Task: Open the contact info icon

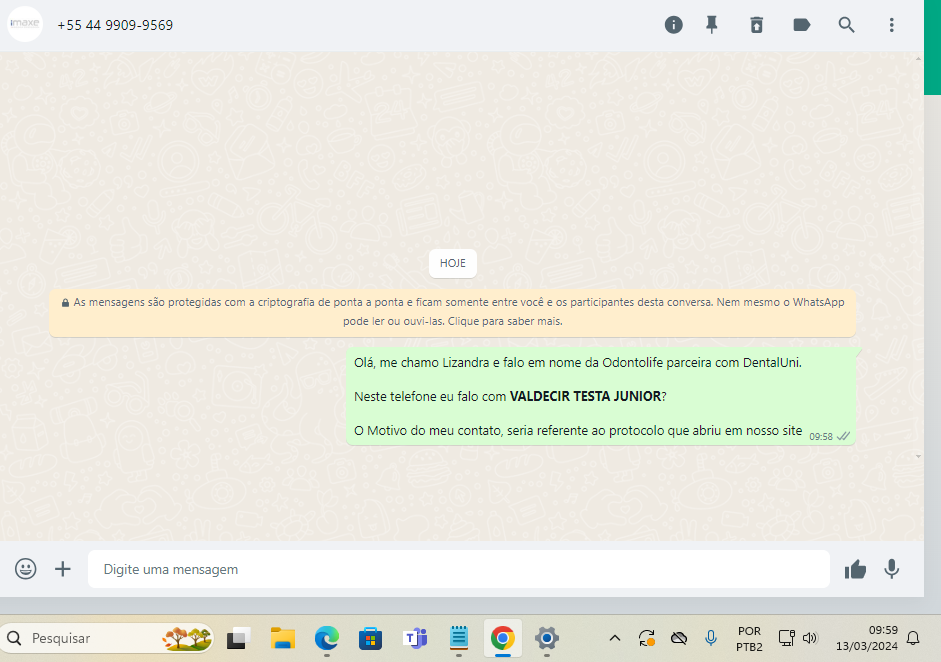Action: click(673, 25)
